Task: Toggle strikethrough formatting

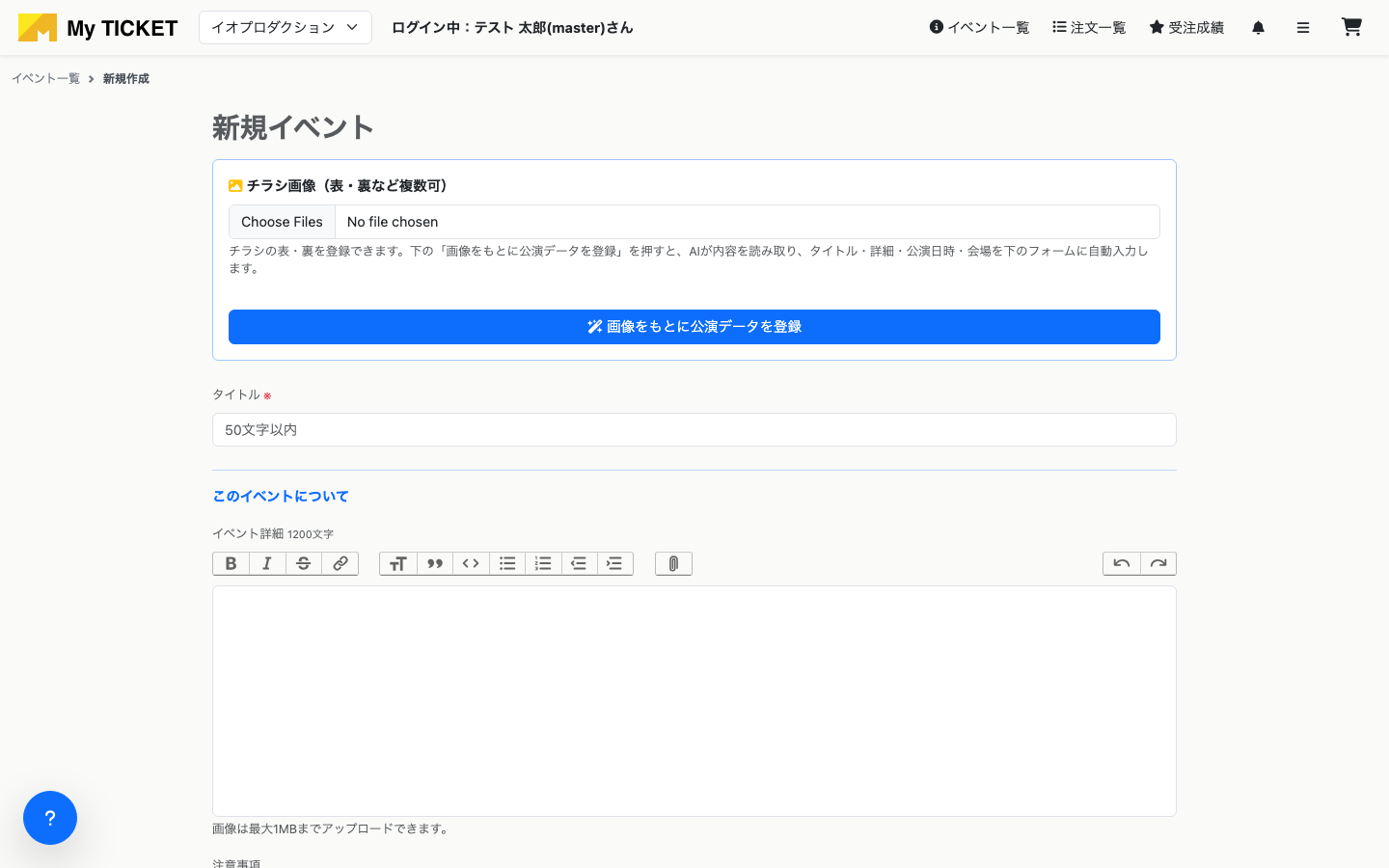Action: pyautogui.click(x=304, y=563)
